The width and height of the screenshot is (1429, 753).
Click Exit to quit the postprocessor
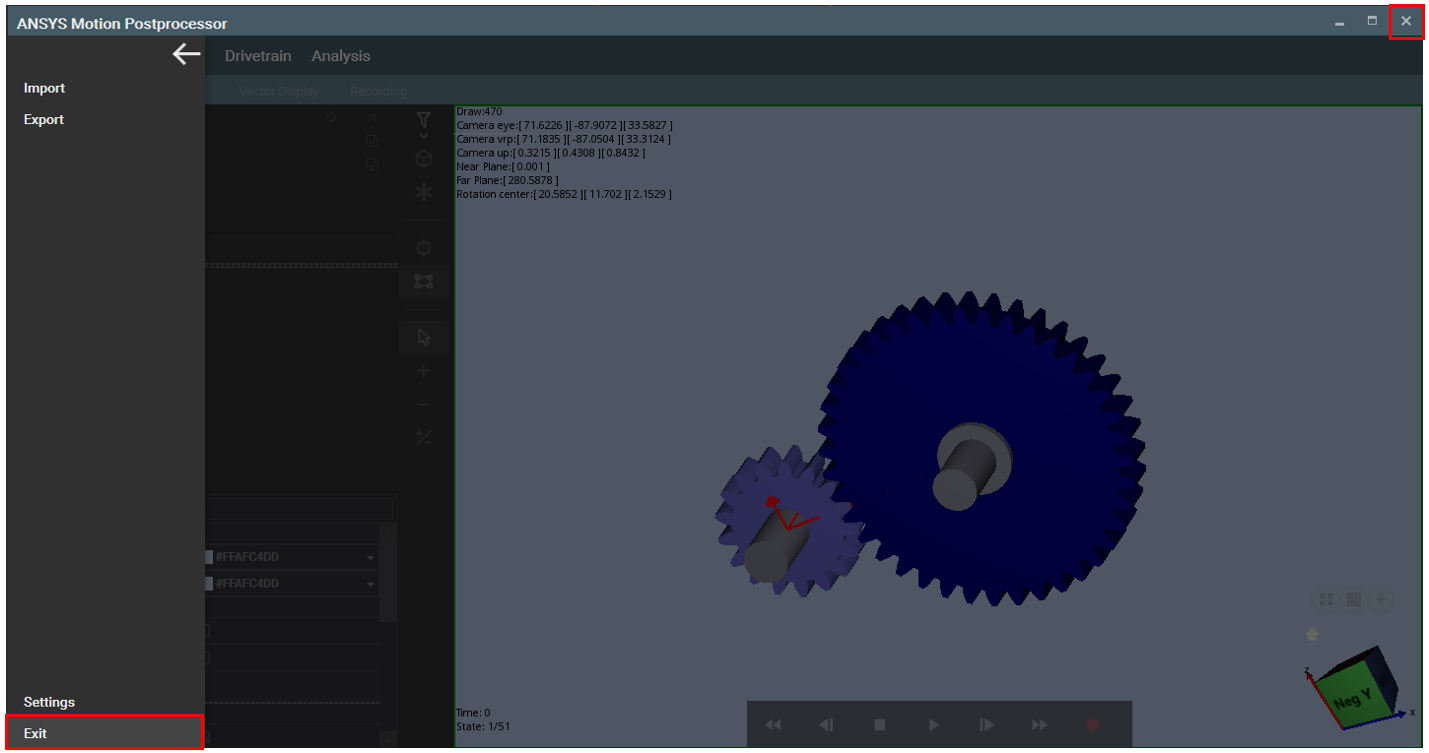pyautogui.click(x=36, y=733)
